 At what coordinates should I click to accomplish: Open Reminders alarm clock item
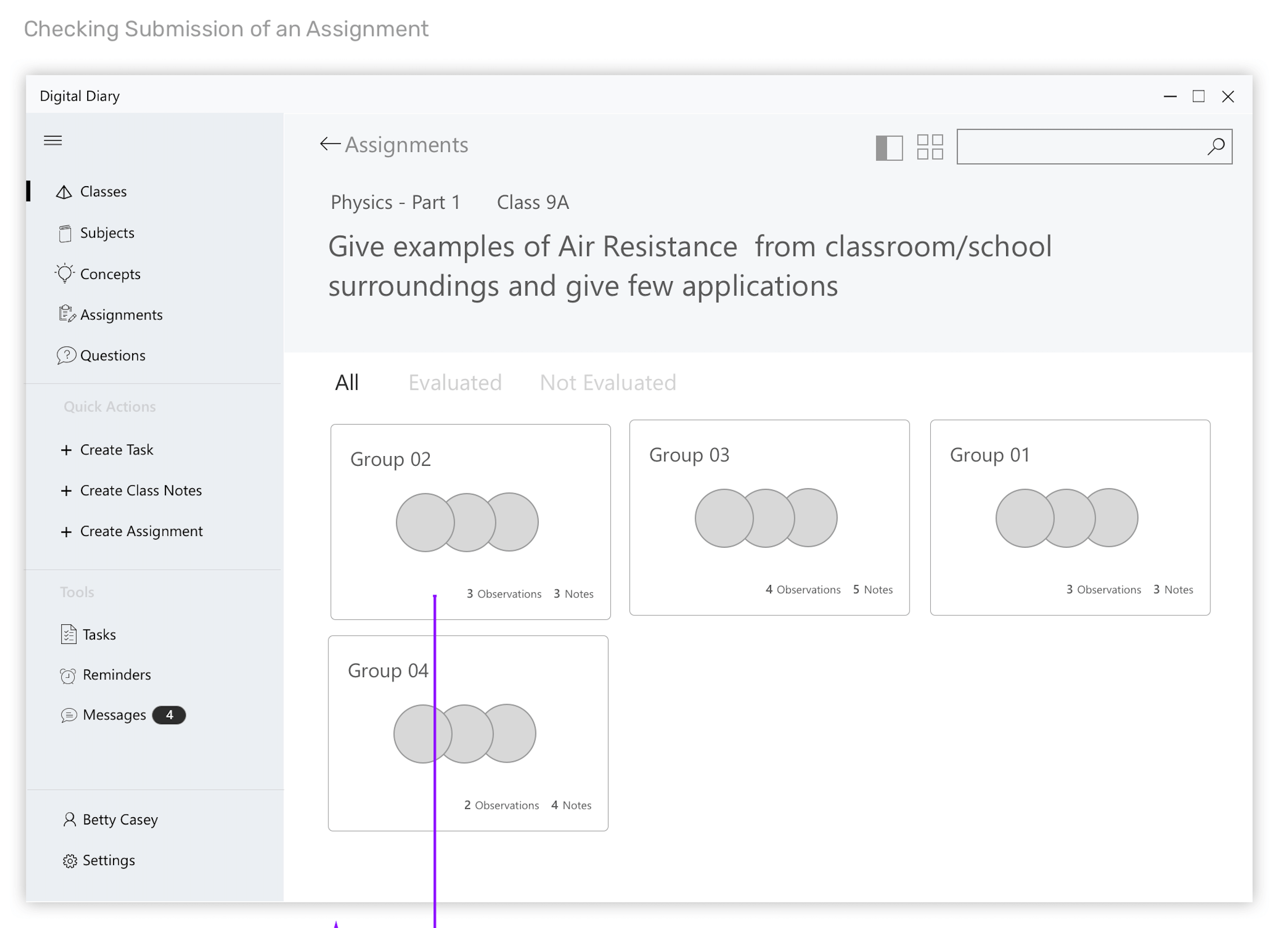click(116, 675)
